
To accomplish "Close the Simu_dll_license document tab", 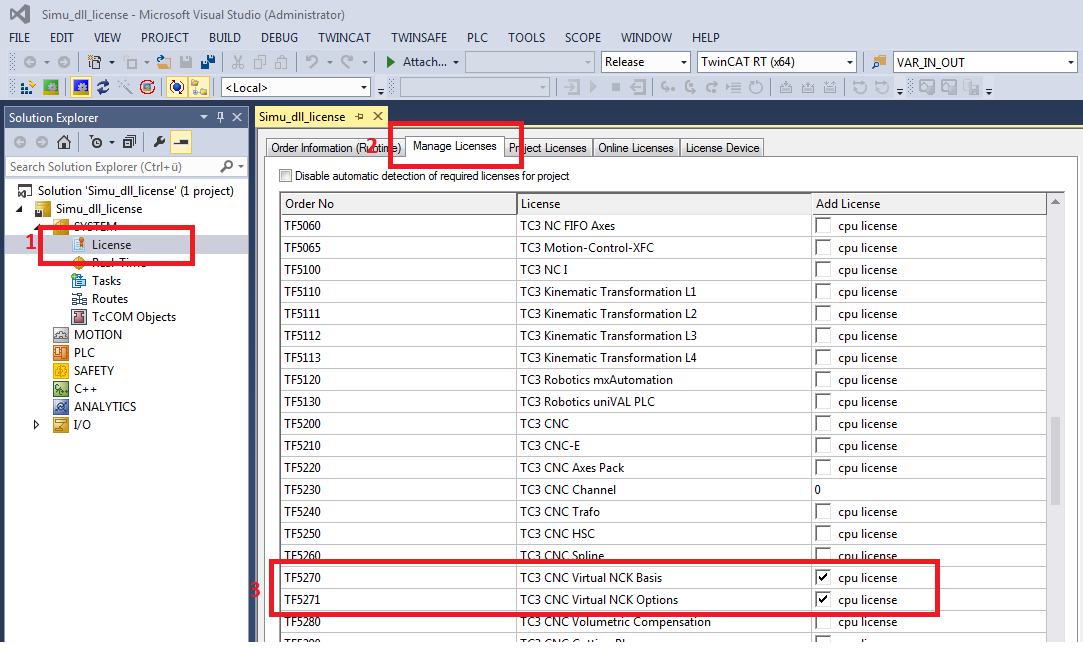I will click(378, 117).
